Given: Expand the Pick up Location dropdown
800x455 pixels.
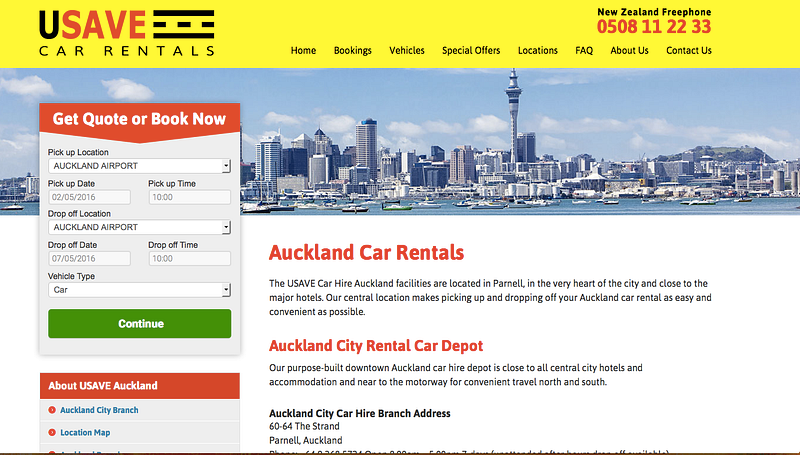Looking at the screenshot, I should [x=139, y=166].
